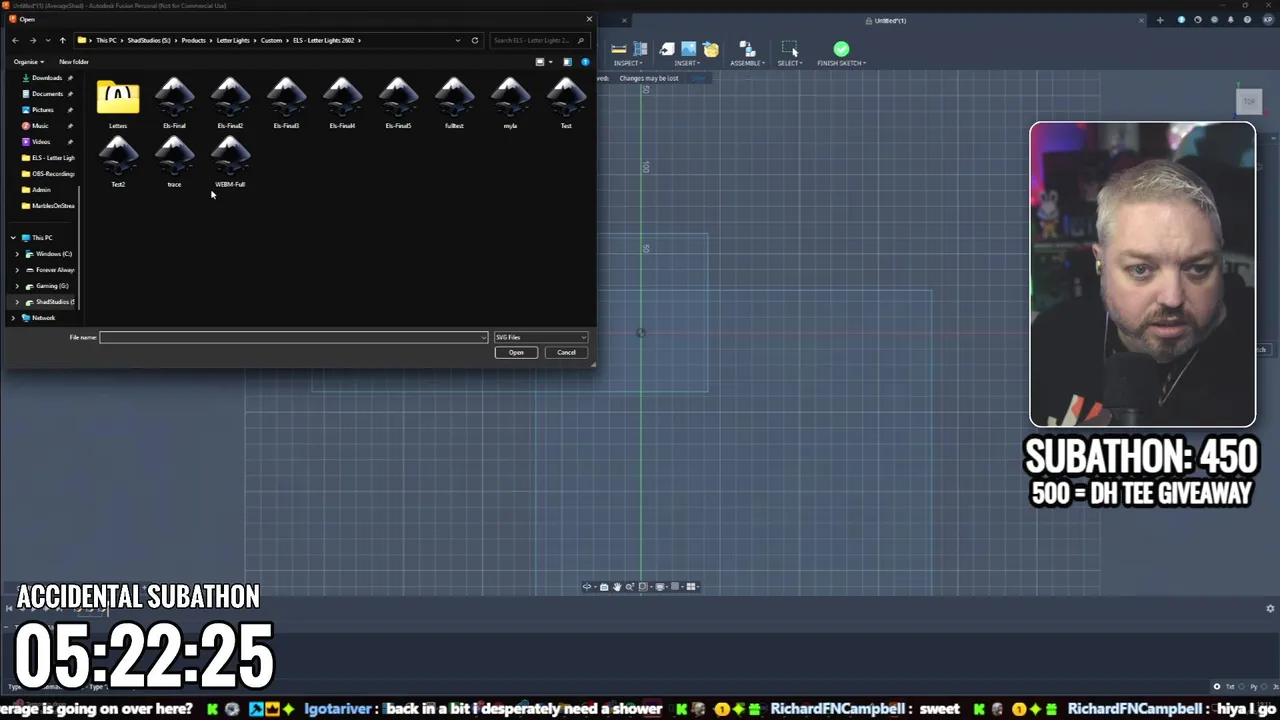Open the File name history dropdown
The width and height of the screenshot is (1280, 720).
(x=484, y=337)
